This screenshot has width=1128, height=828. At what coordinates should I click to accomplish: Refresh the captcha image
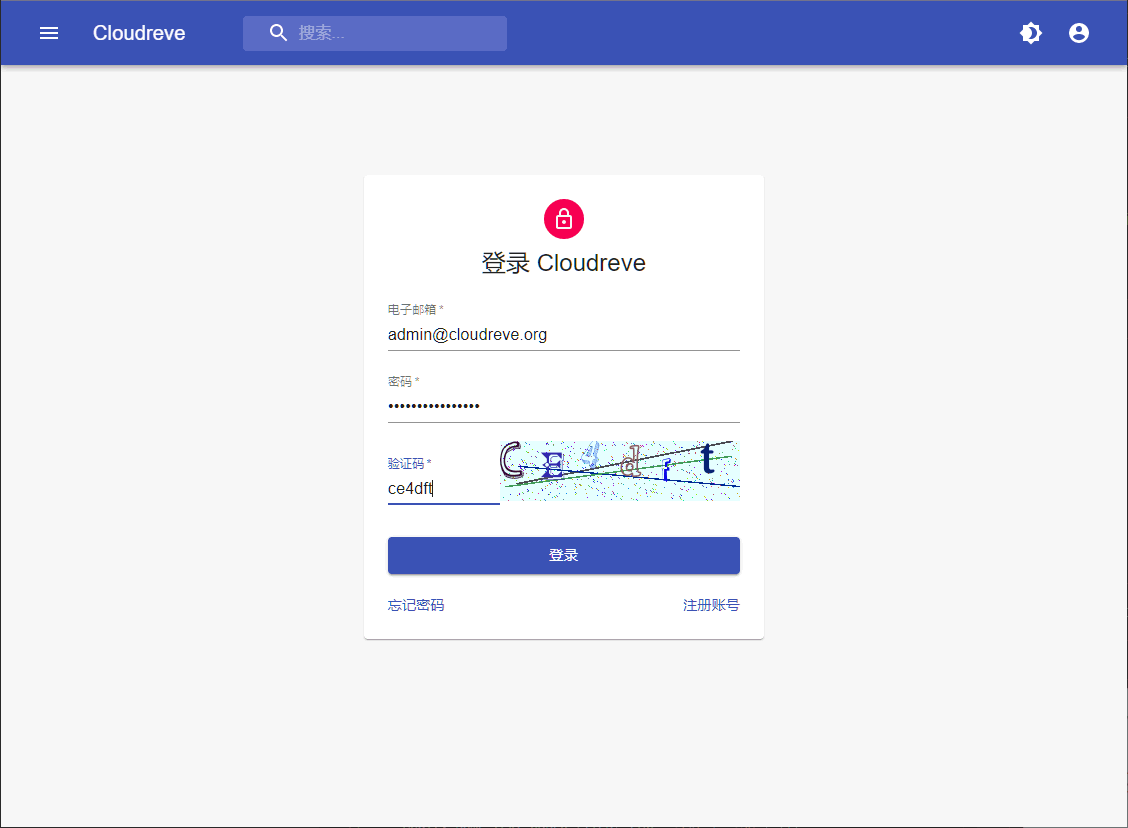(x=620, y=471)
